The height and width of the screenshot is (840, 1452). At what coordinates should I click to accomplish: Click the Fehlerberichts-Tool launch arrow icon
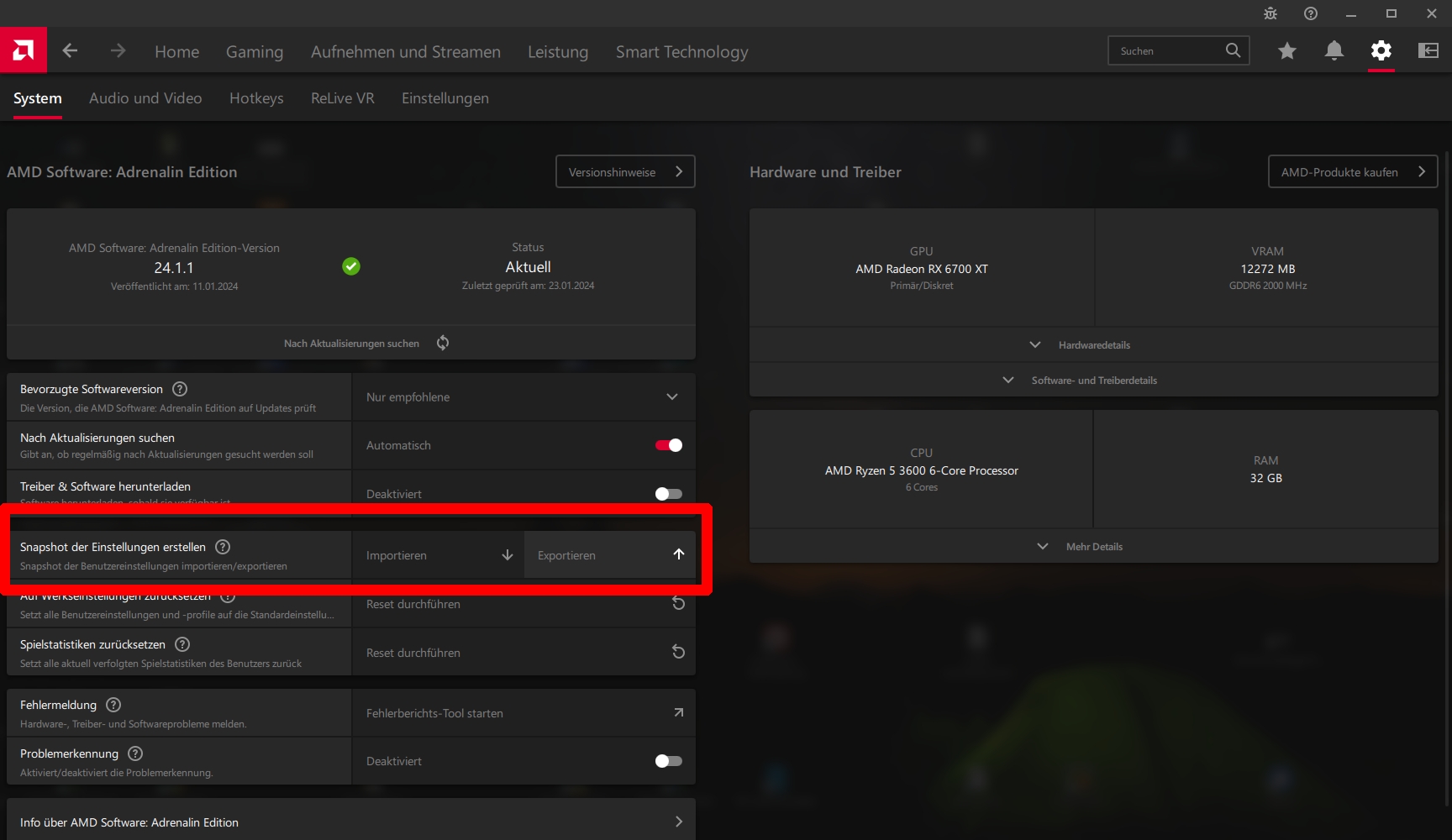tap(679, 712)
